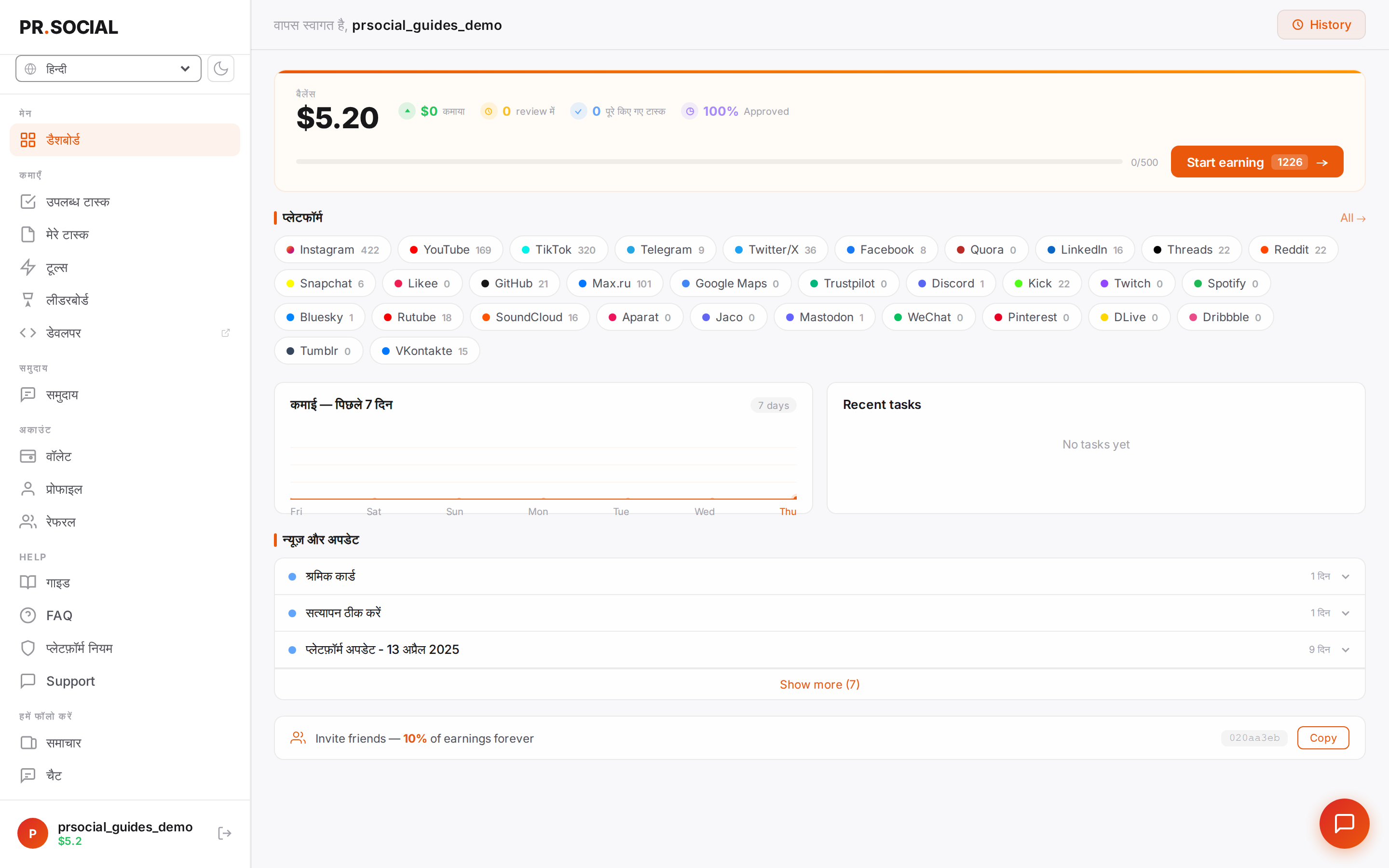The image size is (1389, 868).
Task: Click the History button
Action: (x=1321, y=25)
